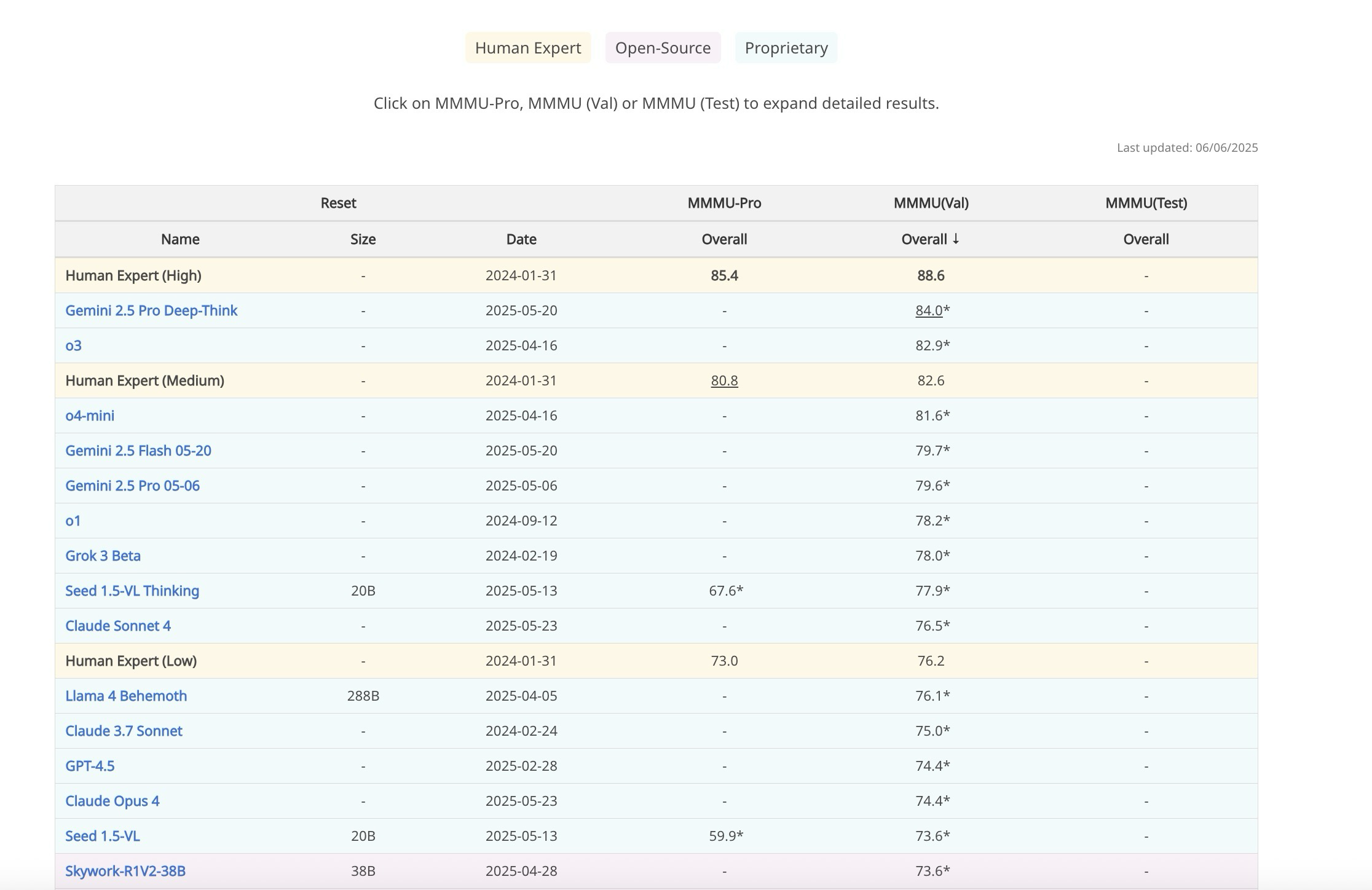Image resolution: width=1372 pixels, height=890 pixels.
Task: Sort table by Size column
Action: [x=363, y=239]
